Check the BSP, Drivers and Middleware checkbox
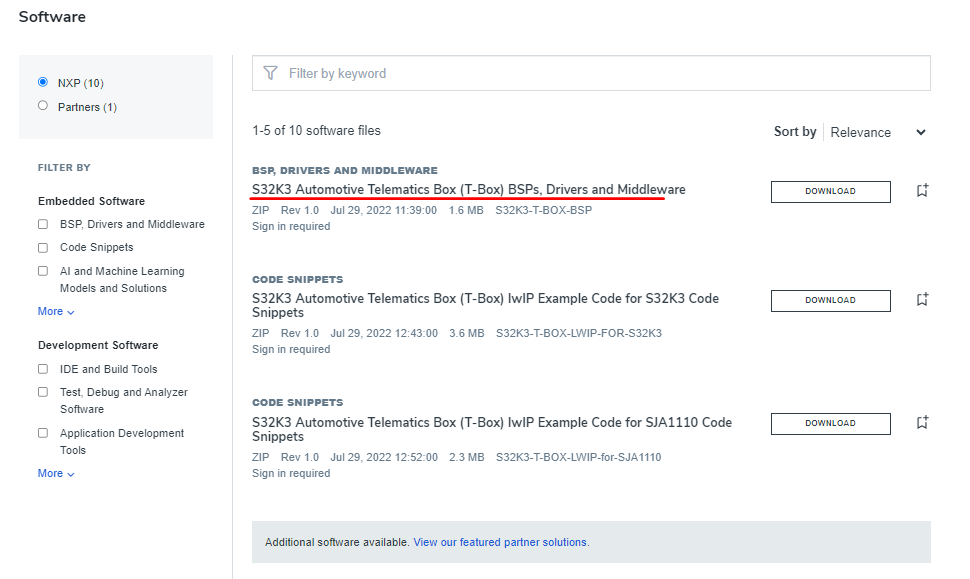The width and height of the screenshot is (970, 579). click(43, 224)
